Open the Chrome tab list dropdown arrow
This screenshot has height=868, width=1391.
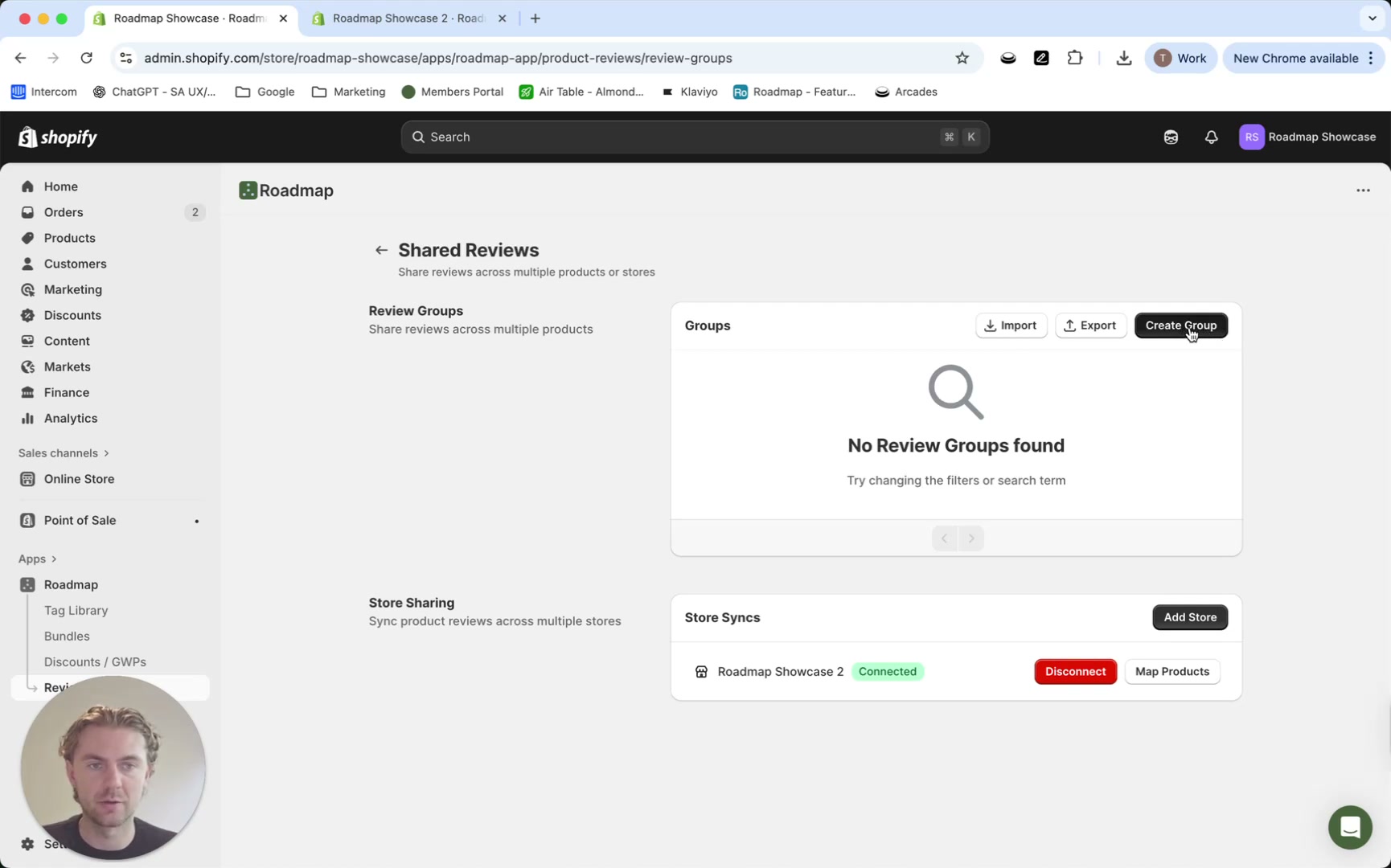click(x=1372, y=18)
